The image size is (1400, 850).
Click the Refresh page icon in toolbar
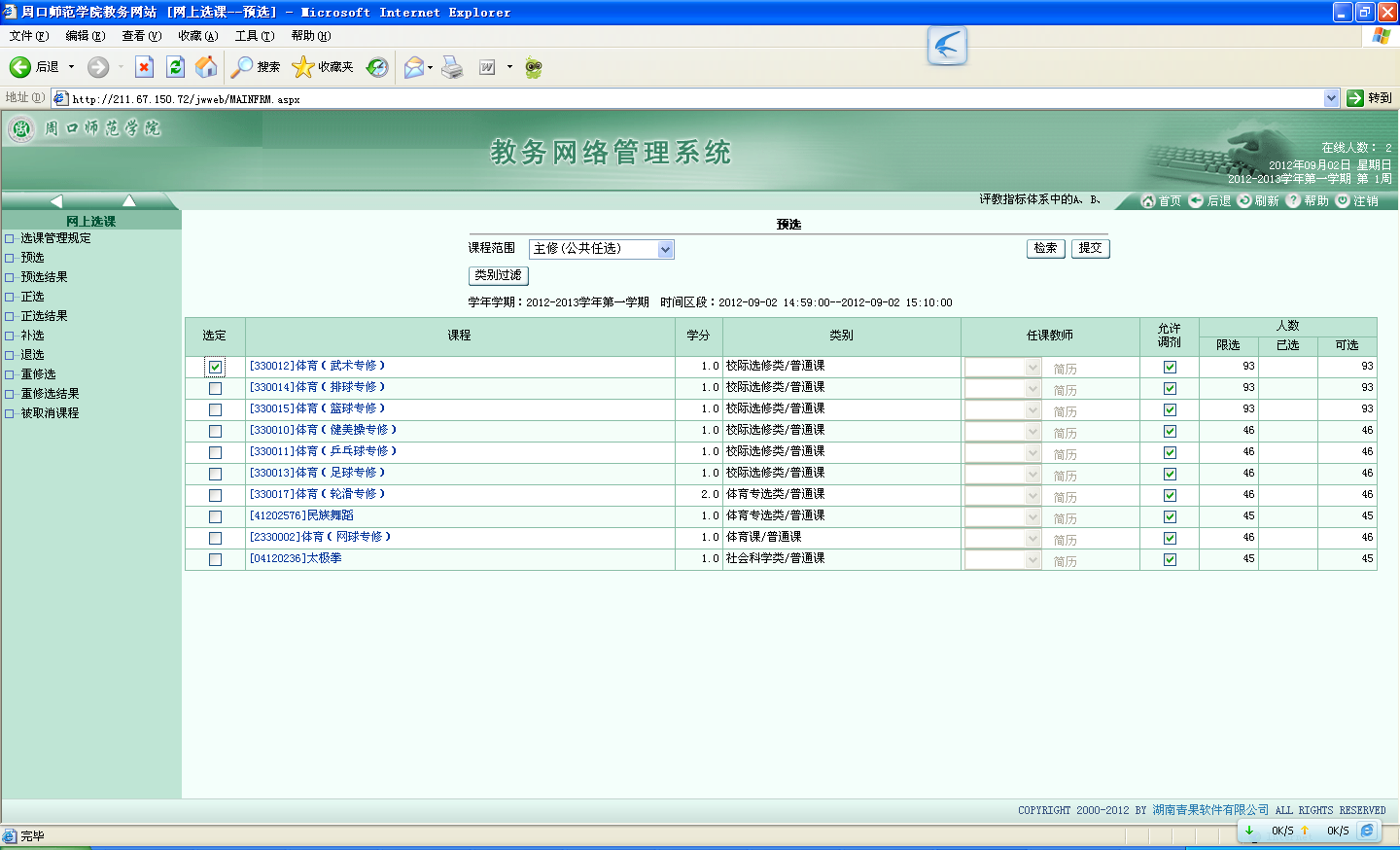(x=175, y=67)
